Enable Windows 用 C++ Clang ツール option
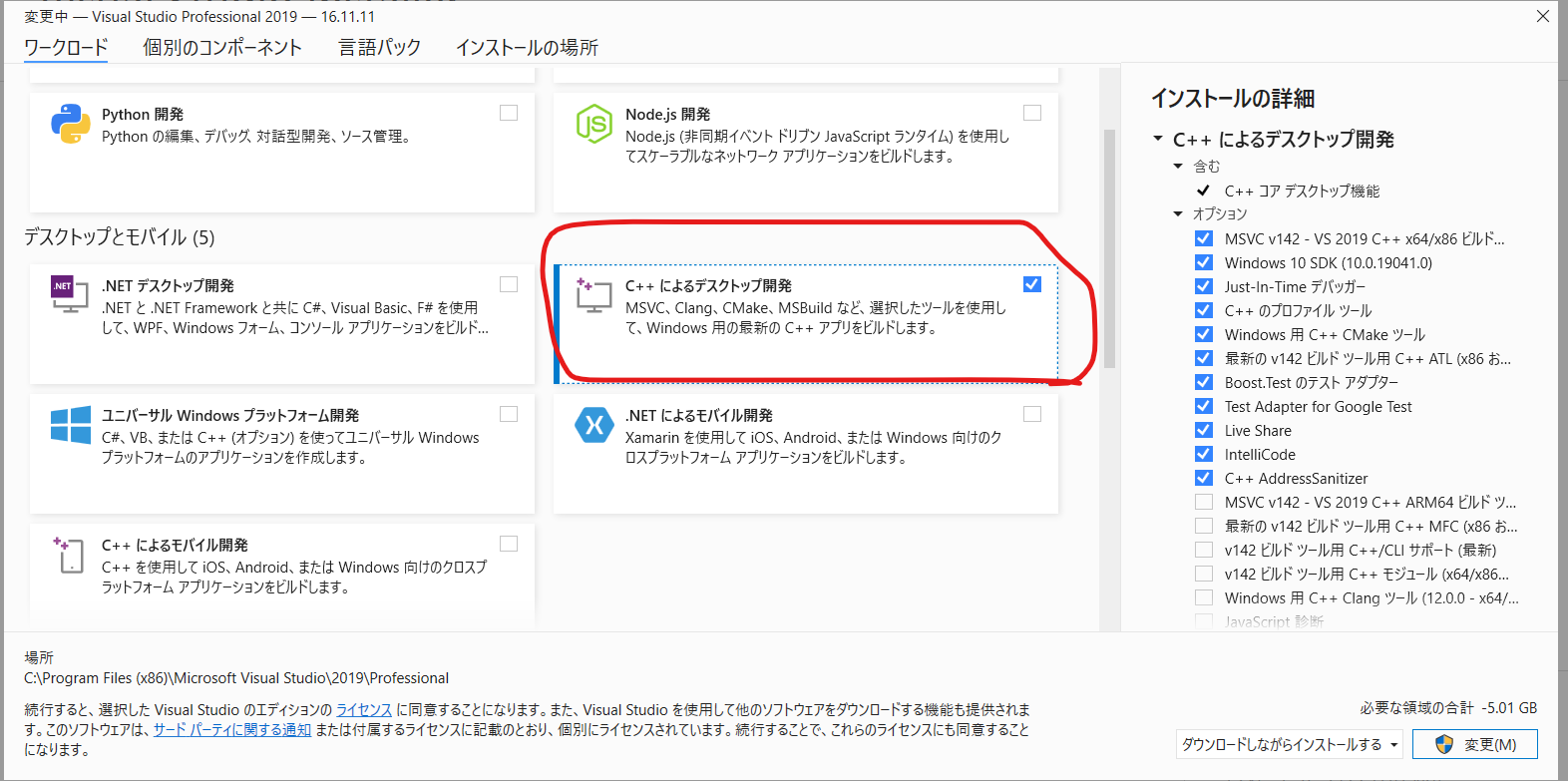 pos(1204,597)
